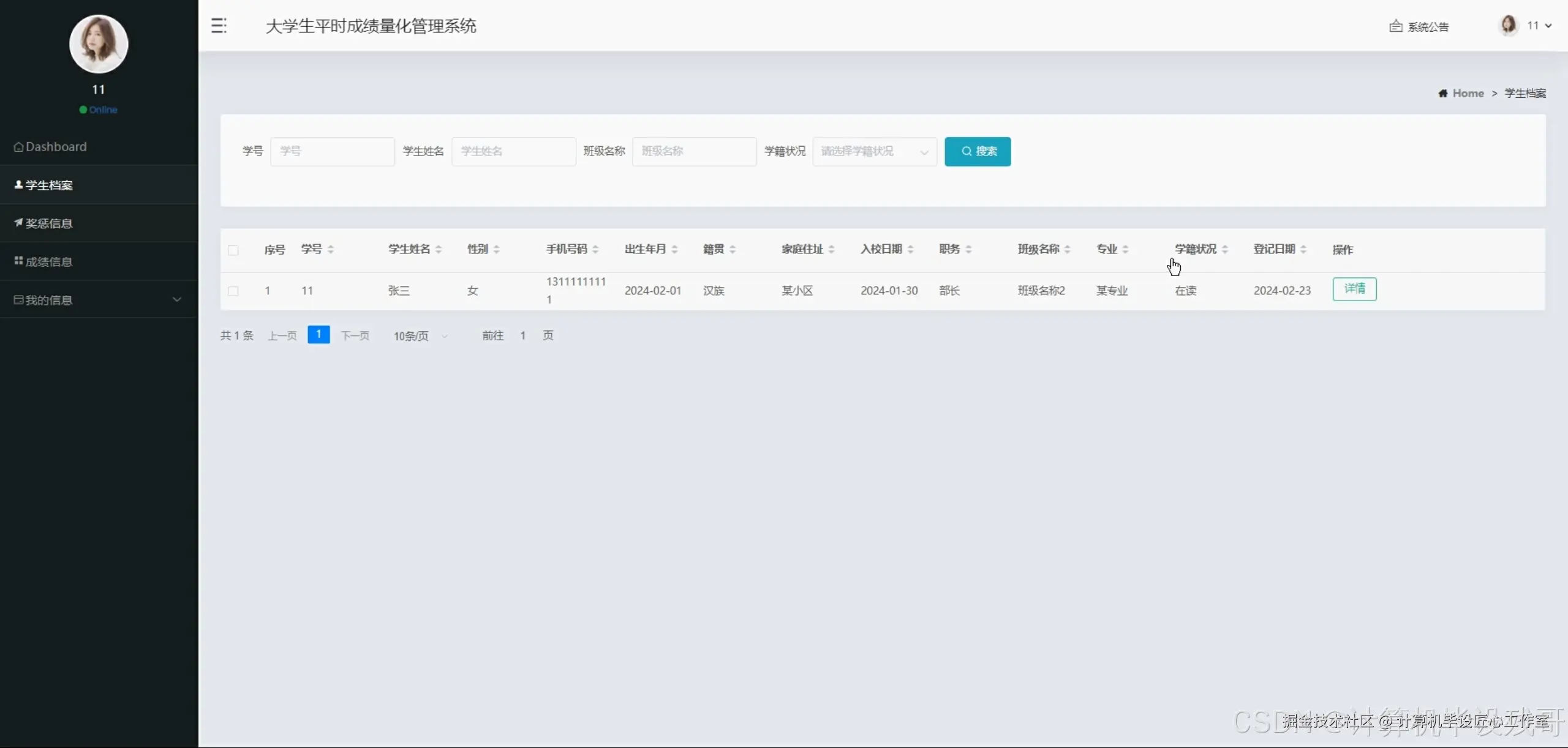This screenshot has height=748, width=1568.
Task: Click the hamburger menu collapse icon
Action: pyautogui.click(x=219, y=26)
